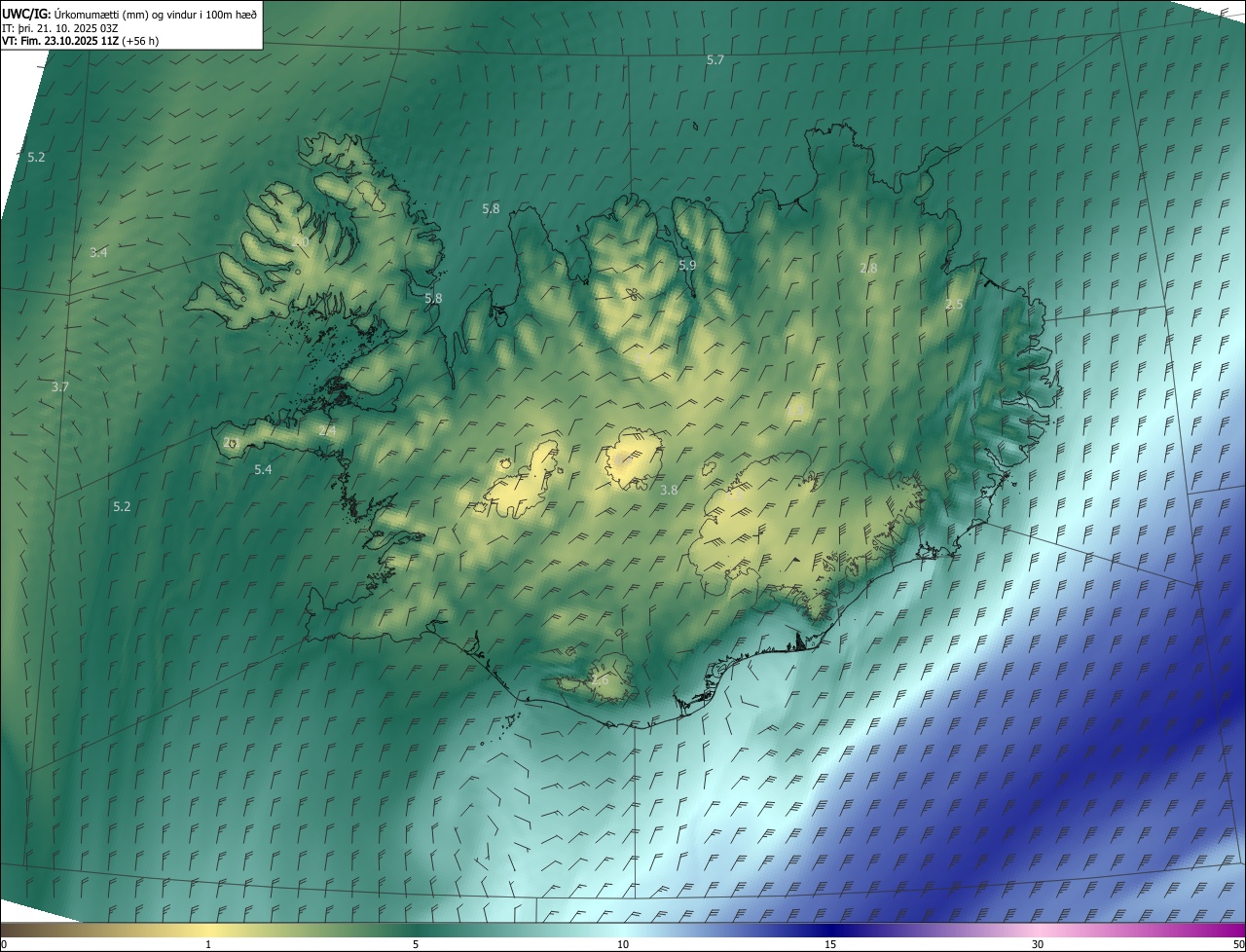Click the 2.5 value label
The width and height of the screenshot is (1246, 952).
tap(954, 305)
